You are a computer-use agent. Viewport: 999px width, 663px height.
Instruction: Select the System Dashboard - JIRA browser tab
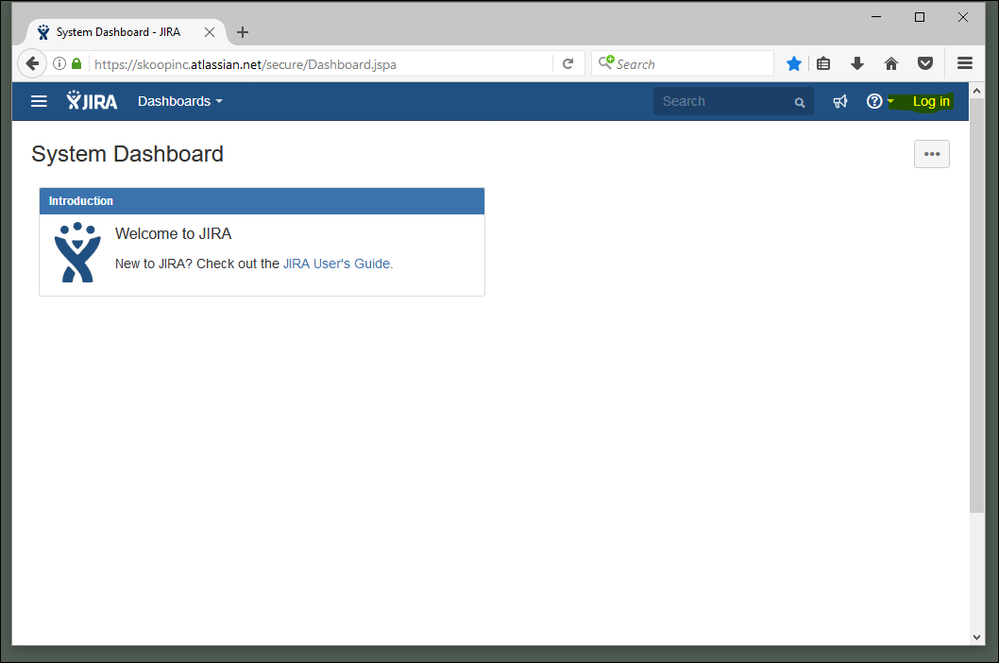[x=127, y=32]
